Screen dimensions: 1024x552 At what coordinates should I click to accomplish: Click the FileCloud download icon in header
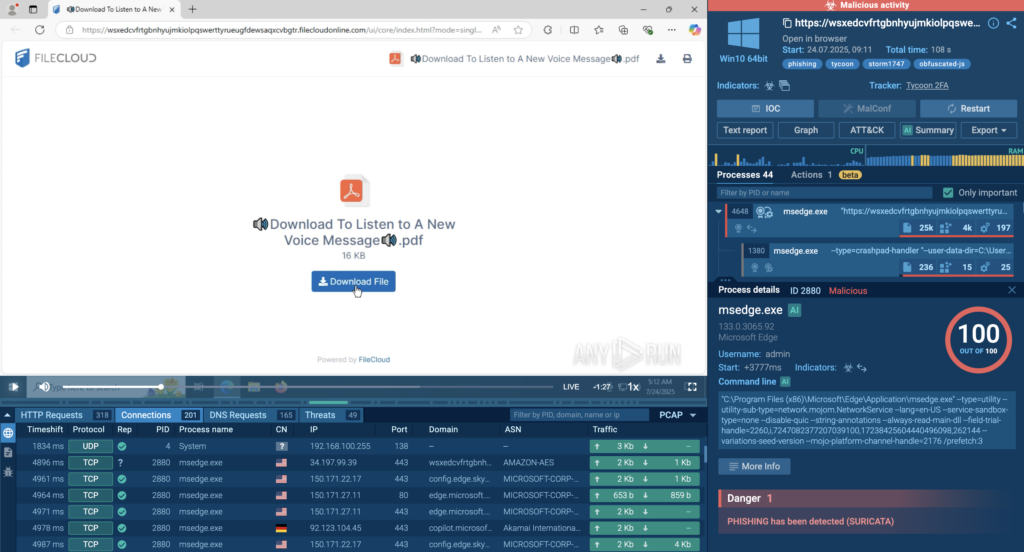[661, 59]
